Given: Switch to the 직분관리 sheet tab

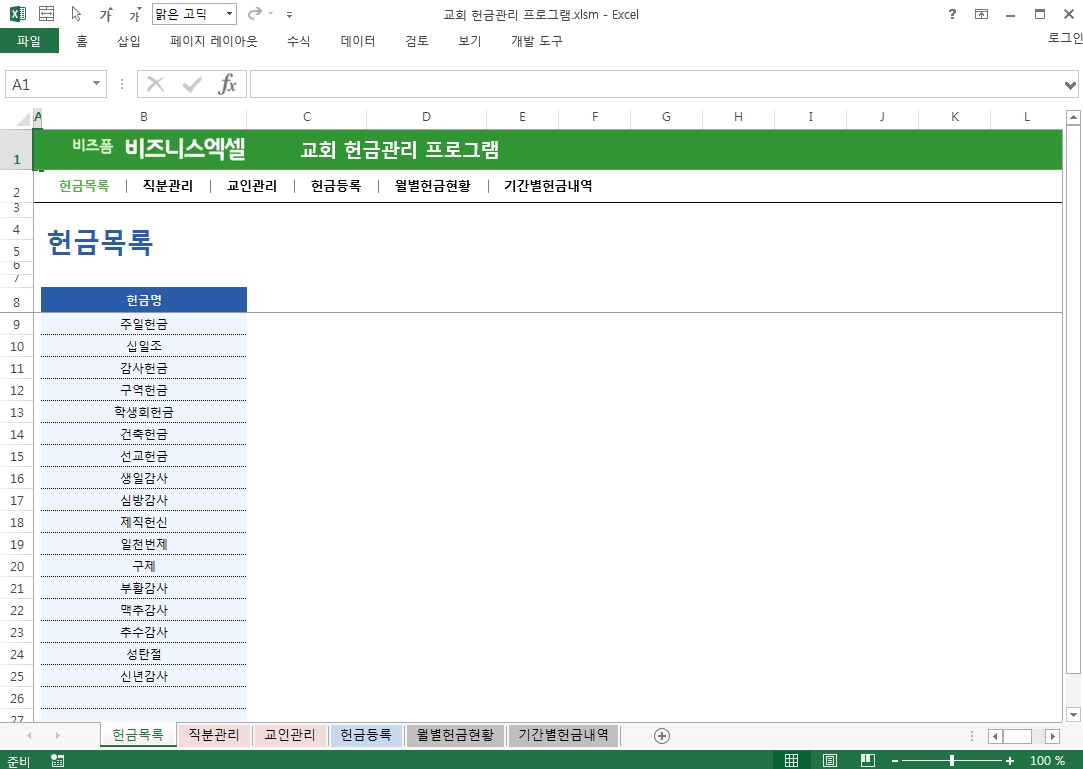Looking at the screenshot, I should tap(214, 735).
